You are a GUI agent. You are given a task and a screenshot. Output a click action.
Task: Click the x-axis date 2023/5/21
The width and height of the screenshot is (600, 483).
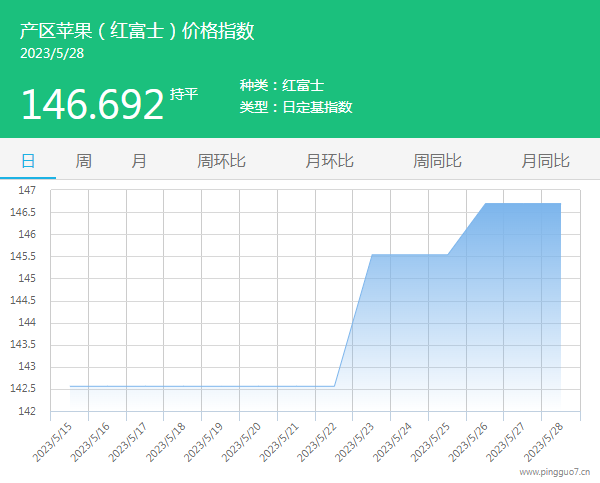click(279, 442)
